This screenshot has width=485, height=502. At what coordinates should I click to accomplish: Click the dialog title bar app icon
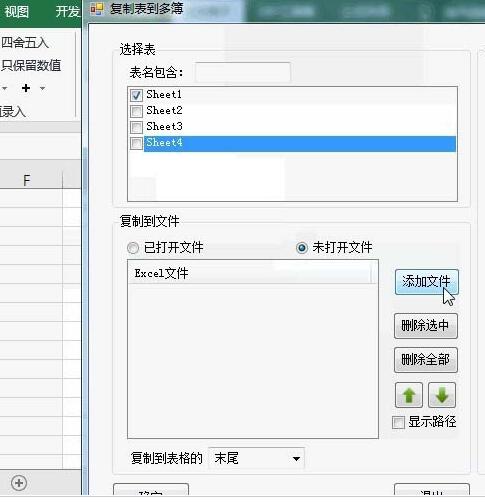97,9
